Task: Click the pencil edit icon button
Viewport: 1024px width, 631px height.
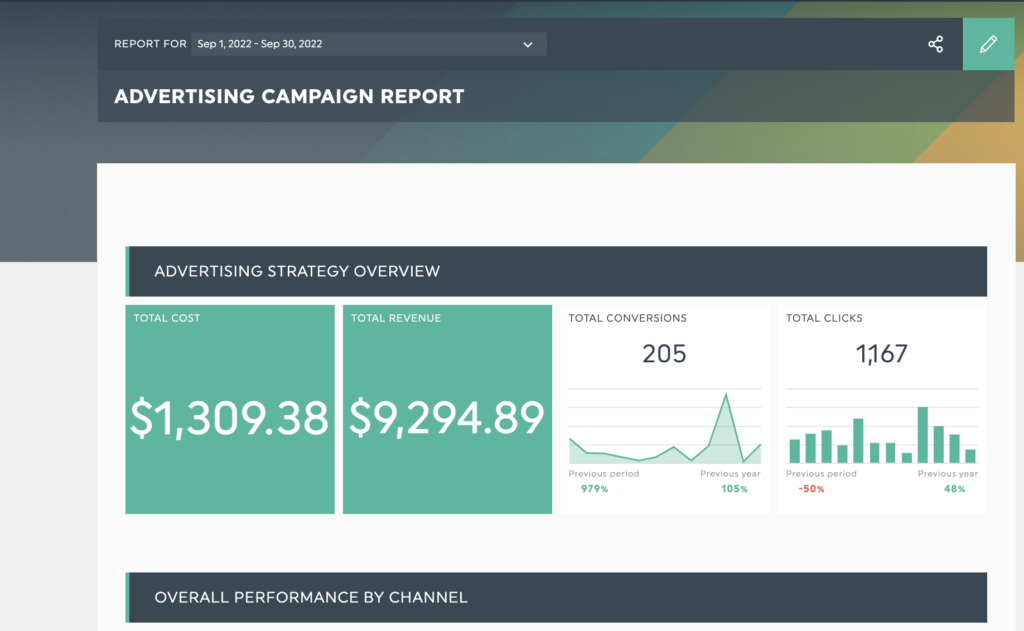Action: (x=988, y=44)
